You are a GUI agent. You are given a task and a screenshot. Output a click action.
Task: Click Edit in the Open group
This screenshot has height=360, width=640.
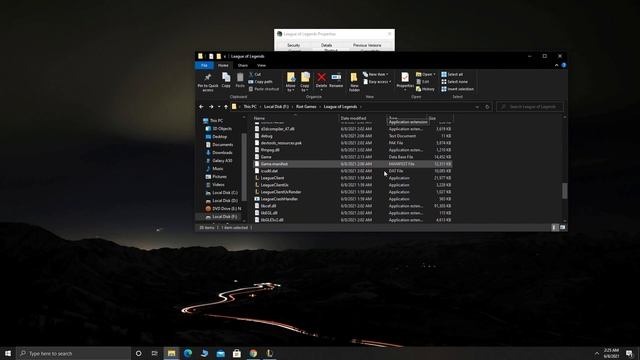pyautogui.click(x=422, y=82)
